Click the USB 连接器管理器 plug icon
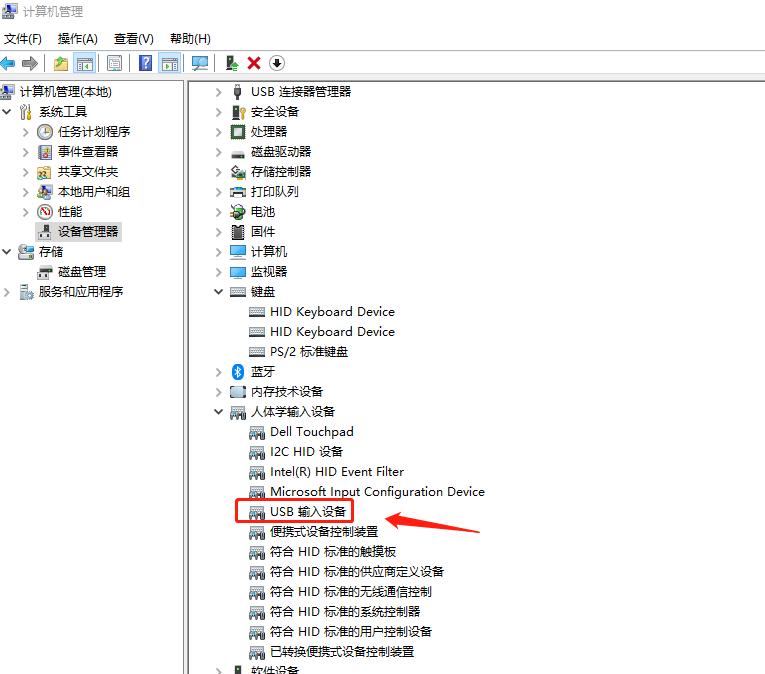Viewport: 765px width, 674px height. (238, 92)
